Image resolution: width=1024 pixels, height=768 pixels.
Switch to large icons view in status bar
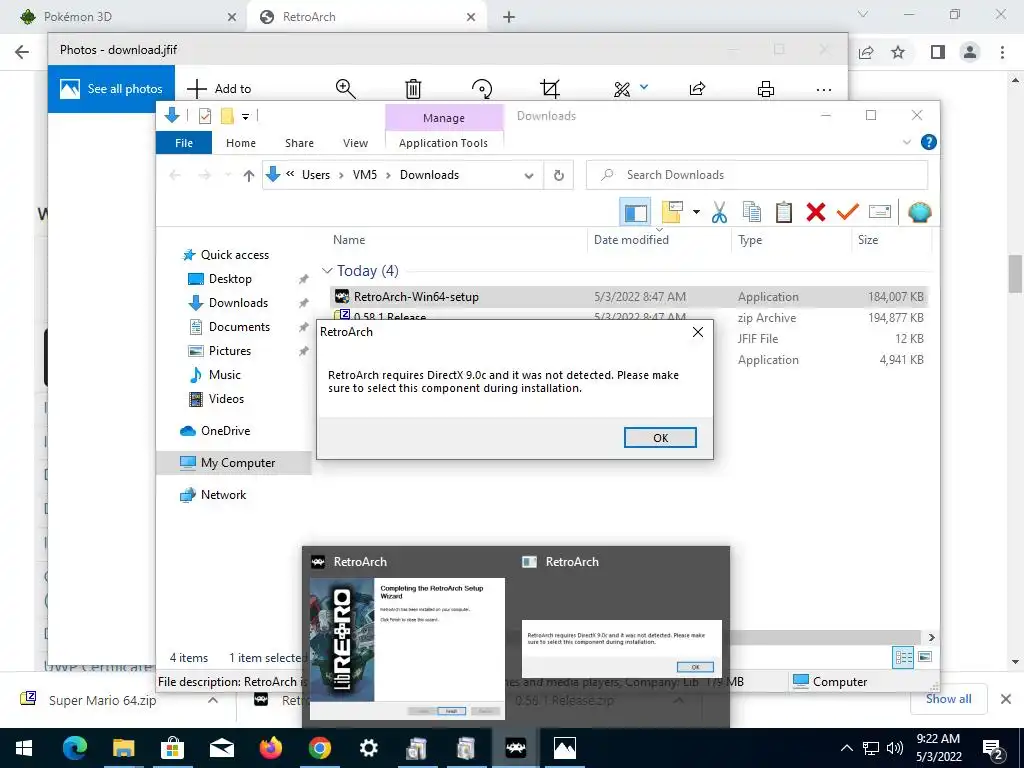click(x=925, y=657)
